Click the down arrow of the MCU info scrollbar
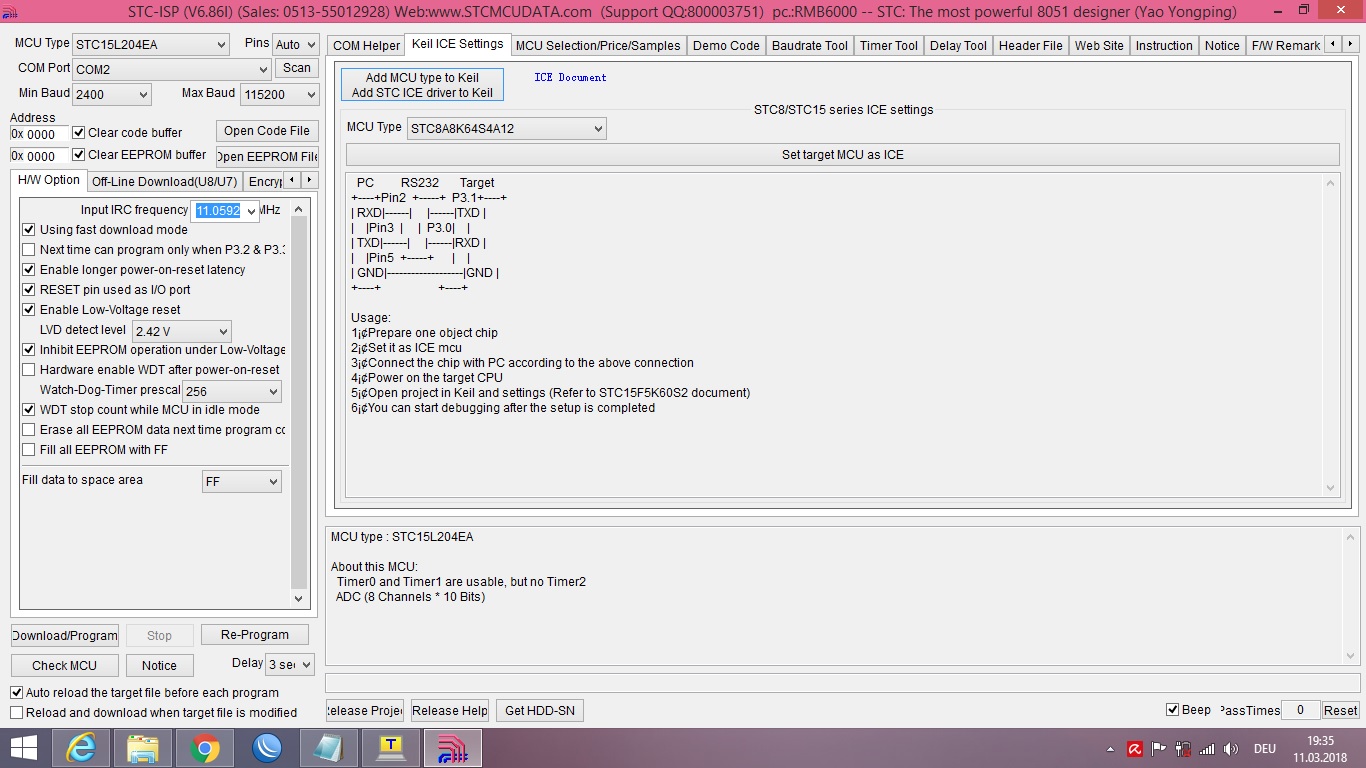Image resolution: width=1366 pixels, height=768 pixels. point(1350,656)
